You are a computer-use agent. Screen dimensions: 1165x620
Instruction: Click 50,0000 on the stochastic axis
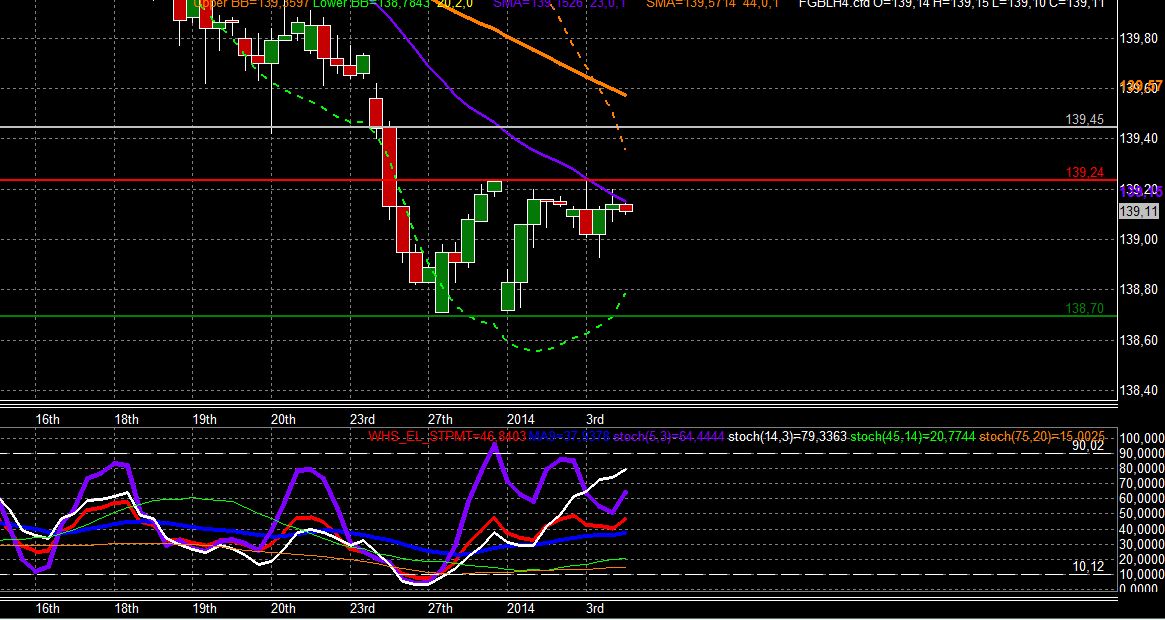tap(1144, 514)
